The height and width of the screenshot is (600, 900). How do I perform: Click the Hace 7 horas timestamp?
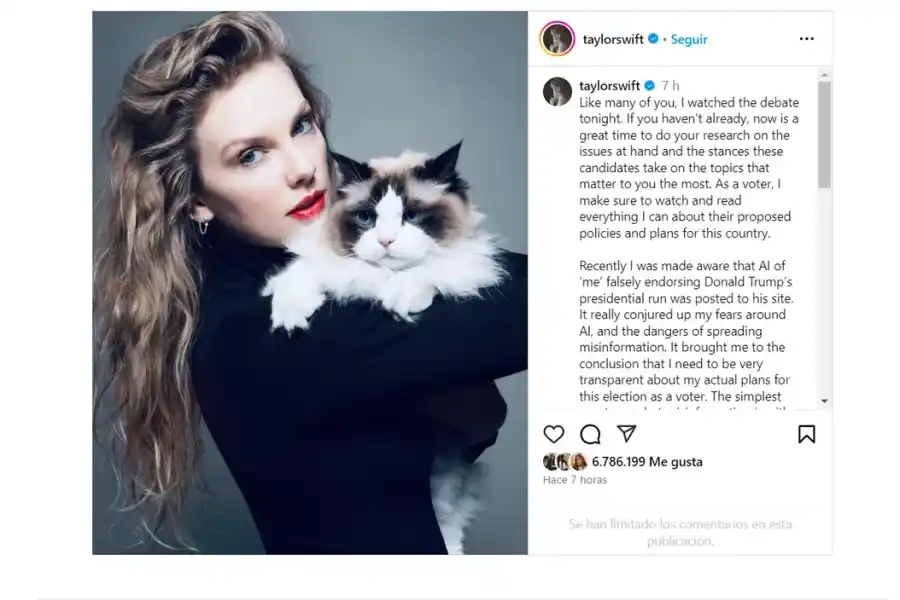coord(575,480)
